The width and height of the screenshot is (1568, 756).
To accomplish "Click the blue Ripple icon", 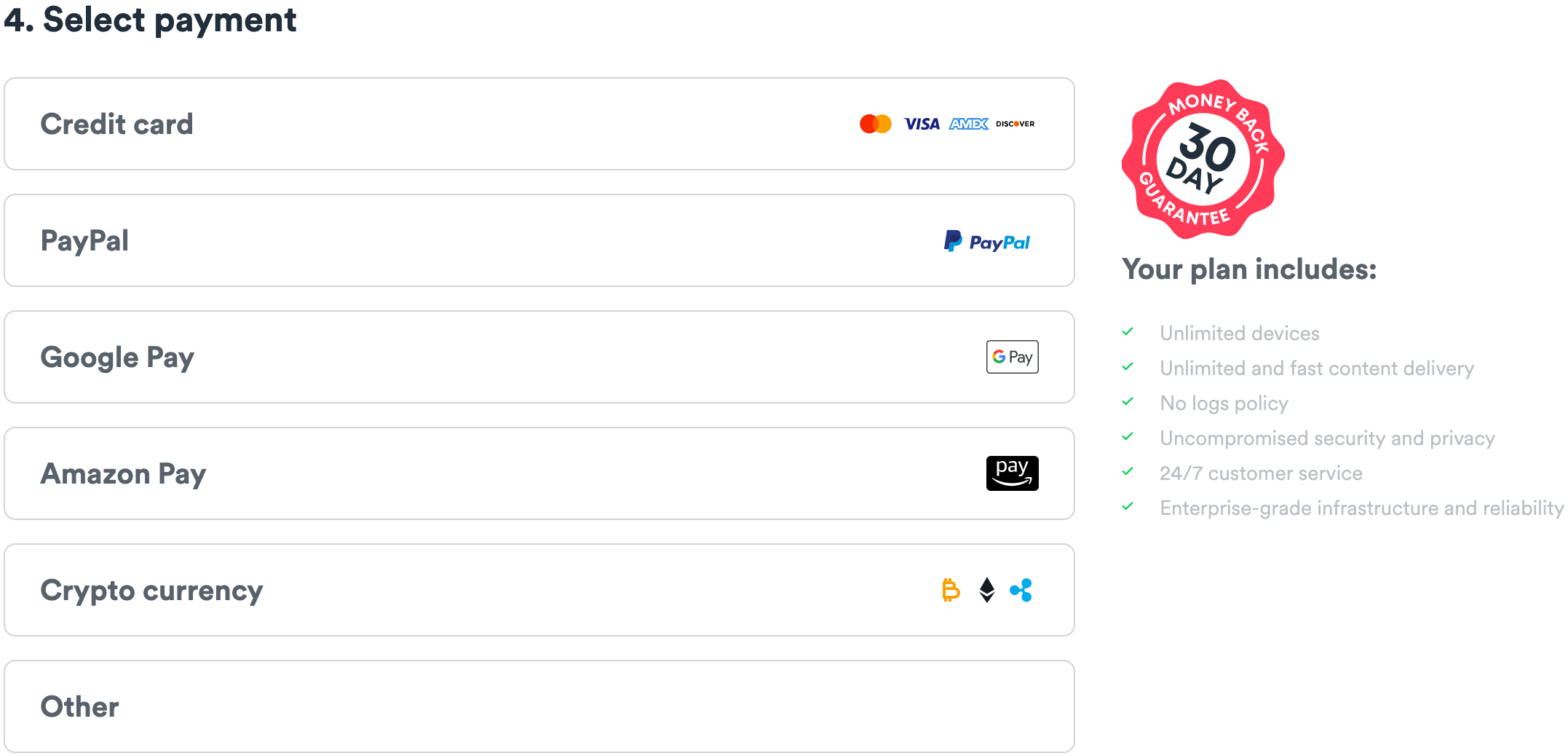I will click(x=1021, y=590).
